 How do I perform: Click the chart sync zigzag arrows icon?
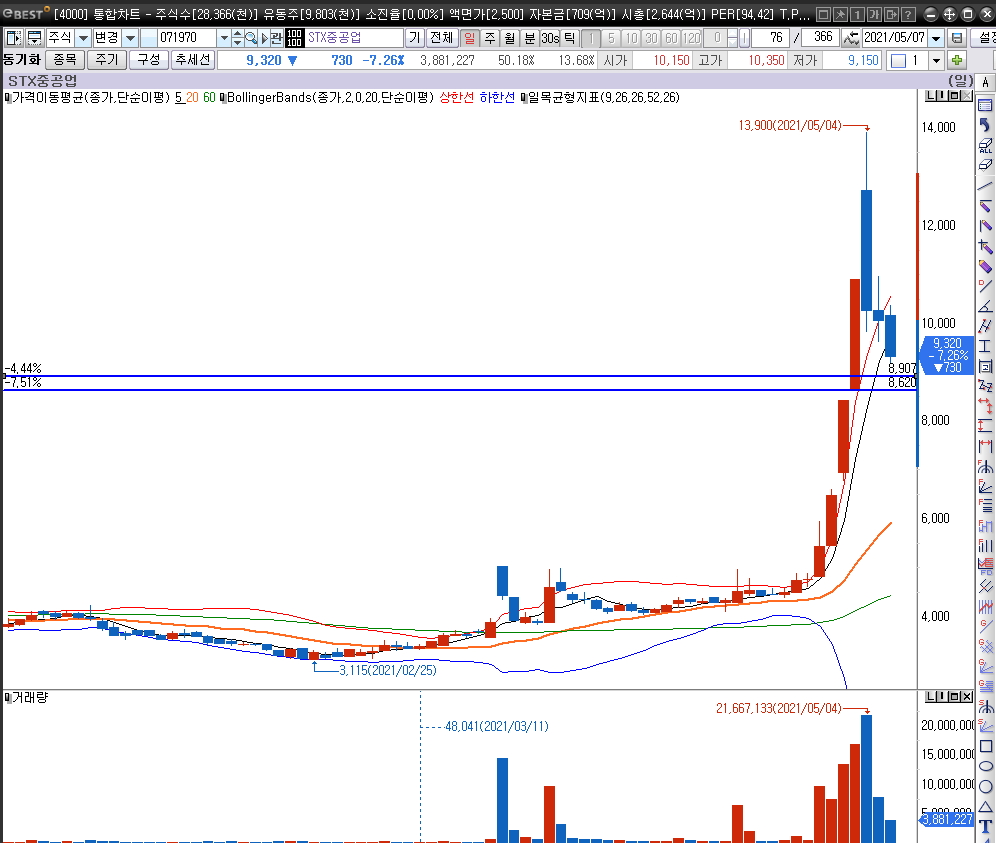tap(851, 38)
